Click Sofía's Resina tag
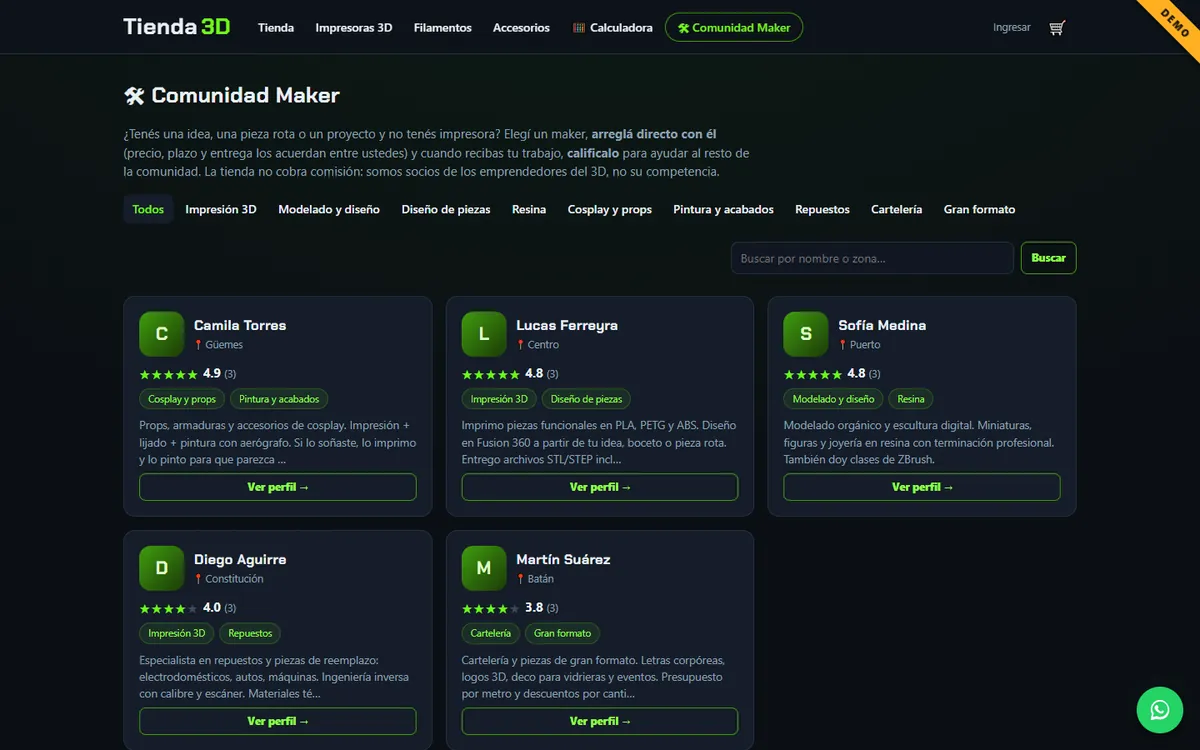 click(911, 399)
